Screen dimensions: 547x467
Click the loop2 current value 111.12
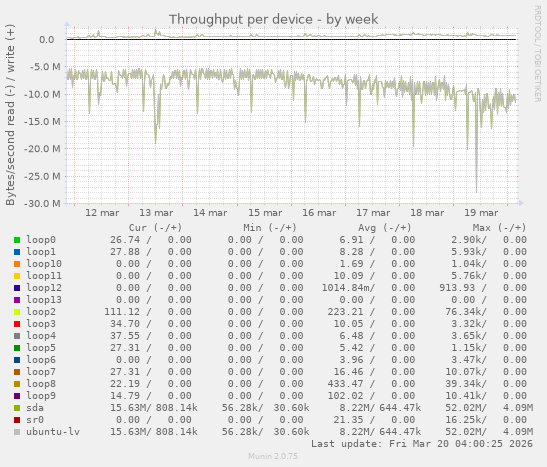tap(122, 312)
